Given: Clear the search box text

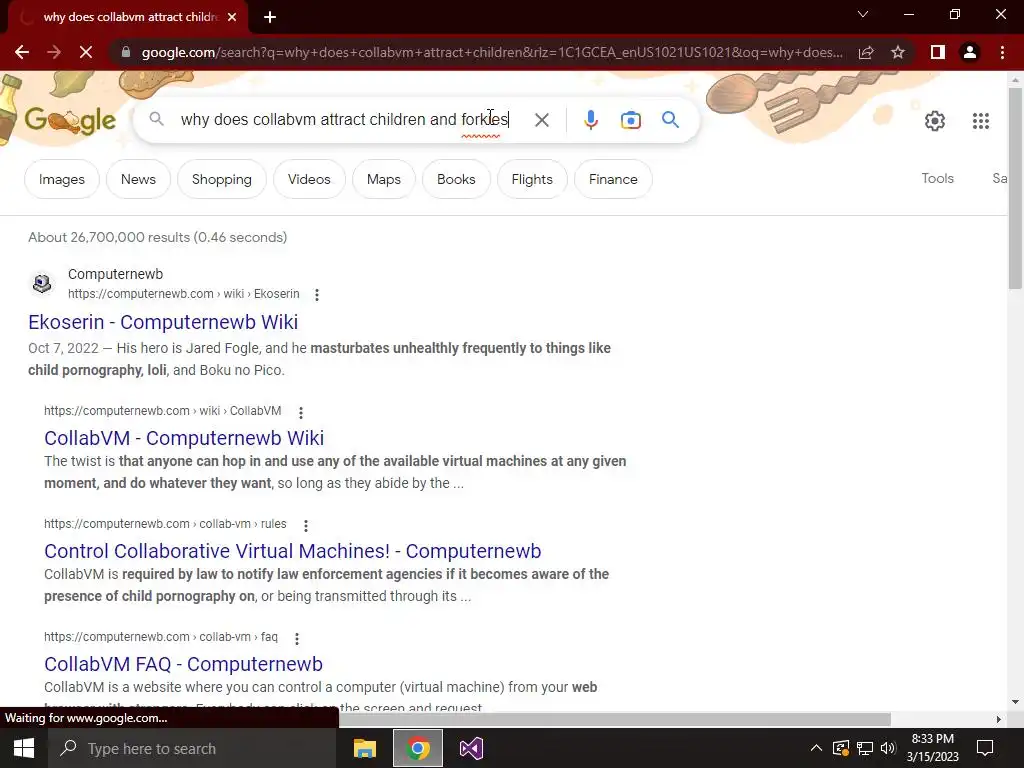Looking at the screenshot, I should tap(541, 120).
